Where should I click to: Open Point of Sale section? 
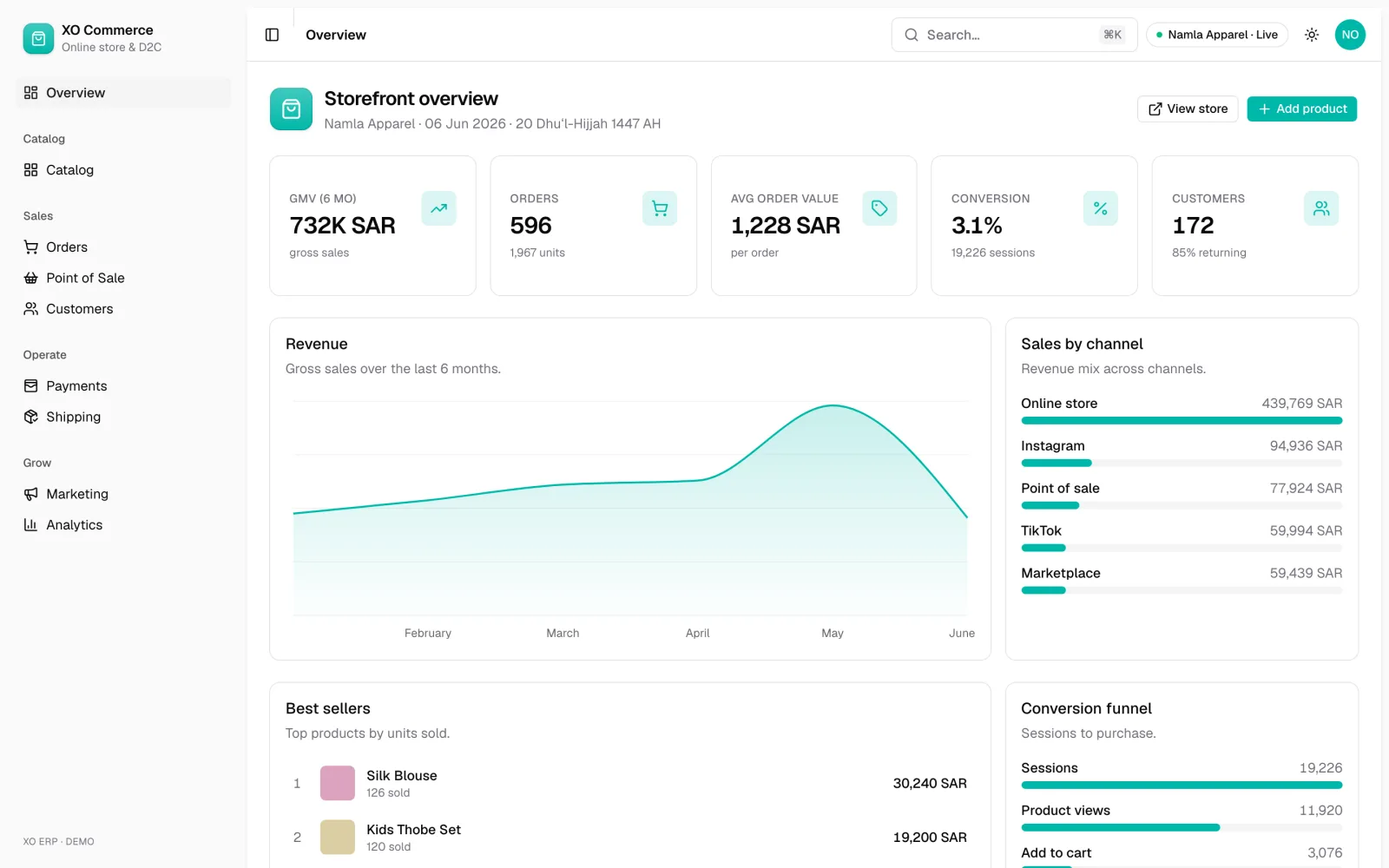(x=123, y=278)
